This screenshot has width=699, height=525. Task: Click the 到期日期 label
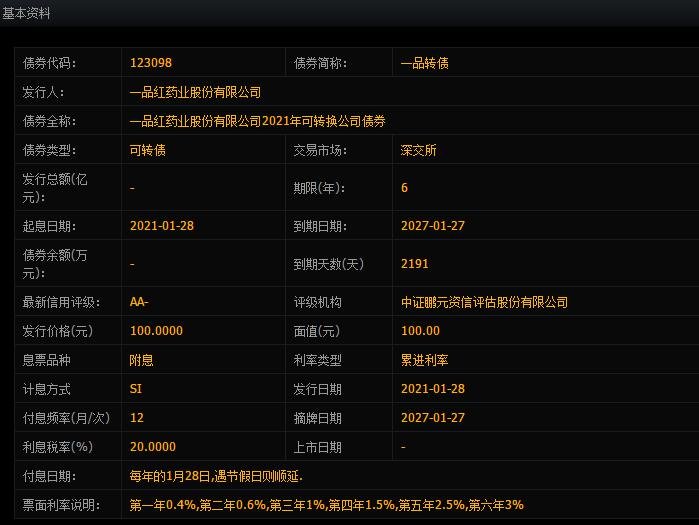320,226
